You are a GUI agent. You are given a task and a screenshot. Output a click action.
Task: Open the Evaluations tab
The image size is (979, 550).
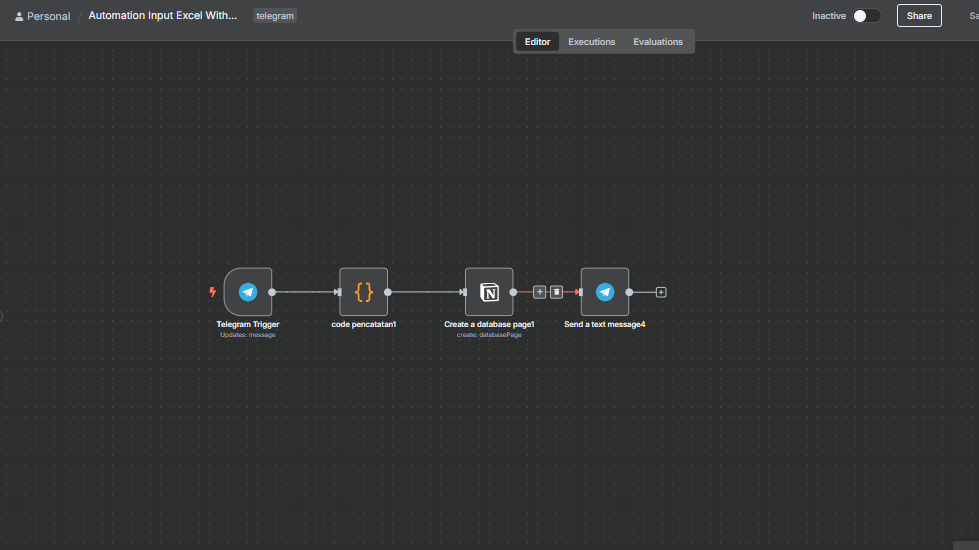coord(658,42)
